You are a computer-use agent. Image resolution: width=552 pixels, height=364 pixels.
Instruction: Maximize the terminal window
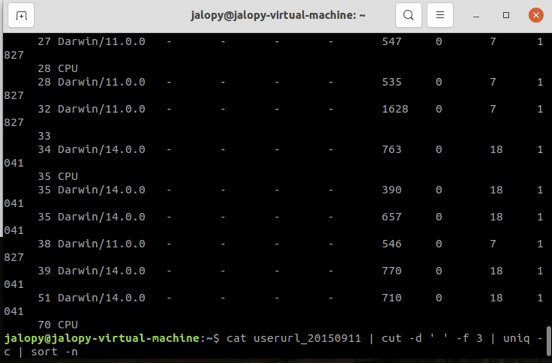[506, 15]
